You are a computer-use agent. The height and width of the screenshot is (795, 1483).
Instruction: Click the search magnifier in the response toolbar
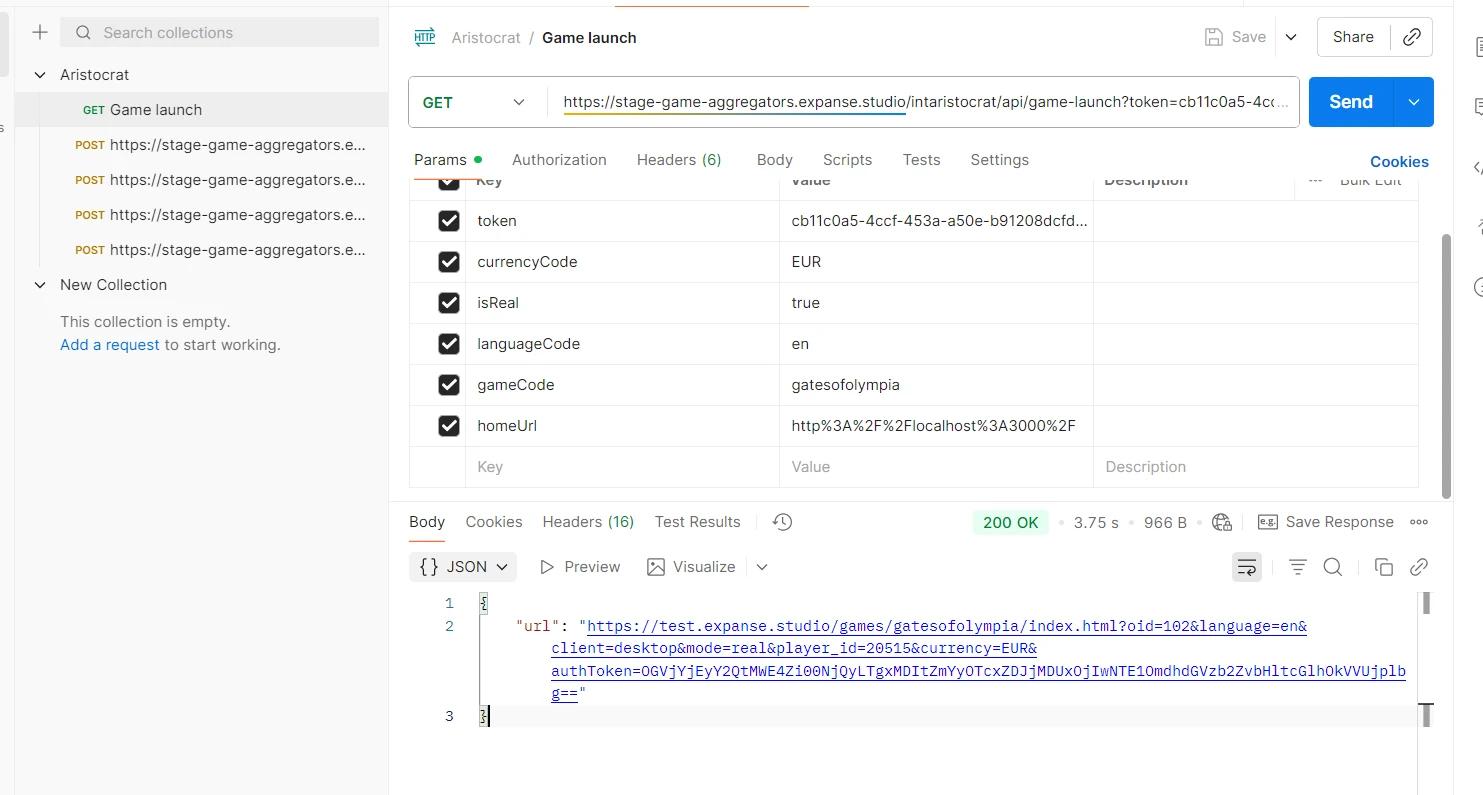coord(1333,567)
